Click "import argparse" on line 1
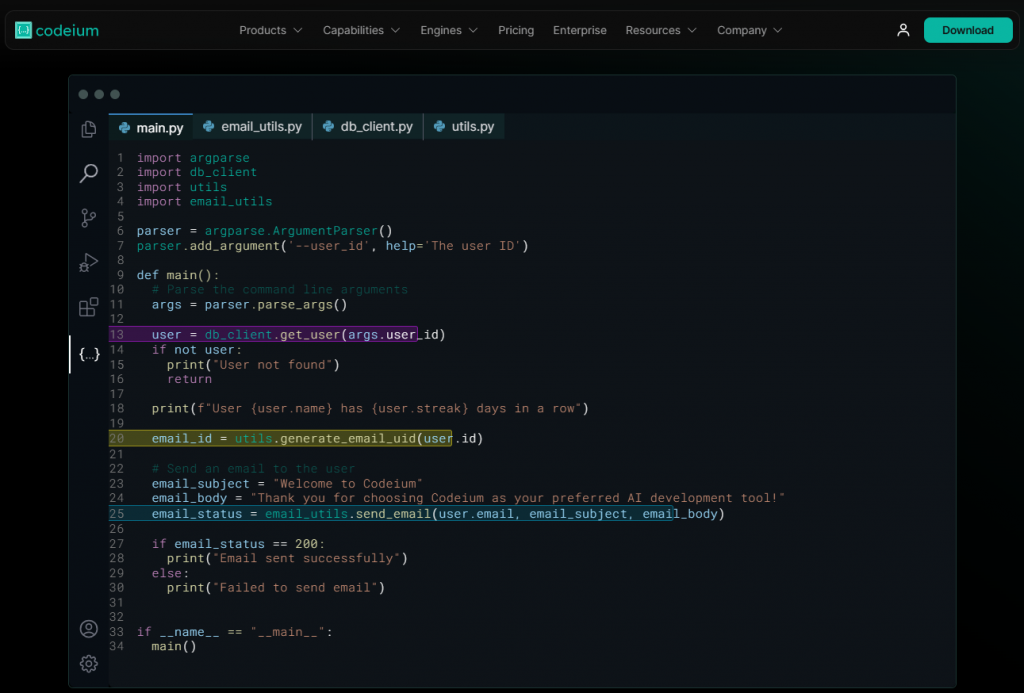 [x=193, y=157]
